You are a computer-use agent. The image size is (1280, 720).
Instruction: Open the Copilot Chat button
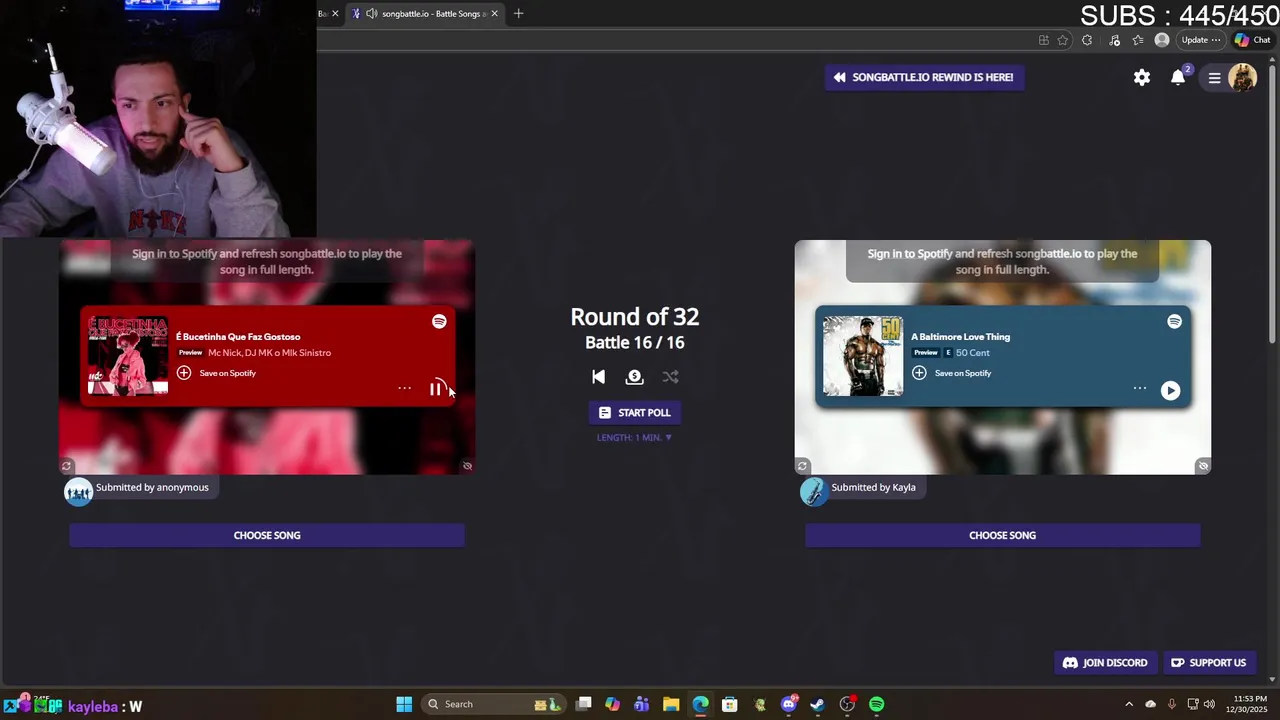(x=1253, y=40)
